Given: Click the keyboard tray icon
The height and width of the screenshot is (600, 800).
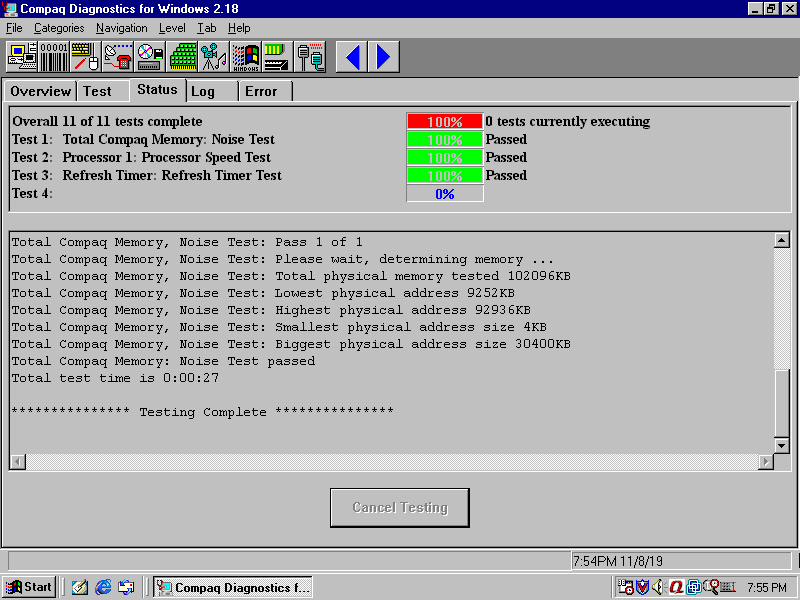Looking at the screenshot, I should pos(728,588).
